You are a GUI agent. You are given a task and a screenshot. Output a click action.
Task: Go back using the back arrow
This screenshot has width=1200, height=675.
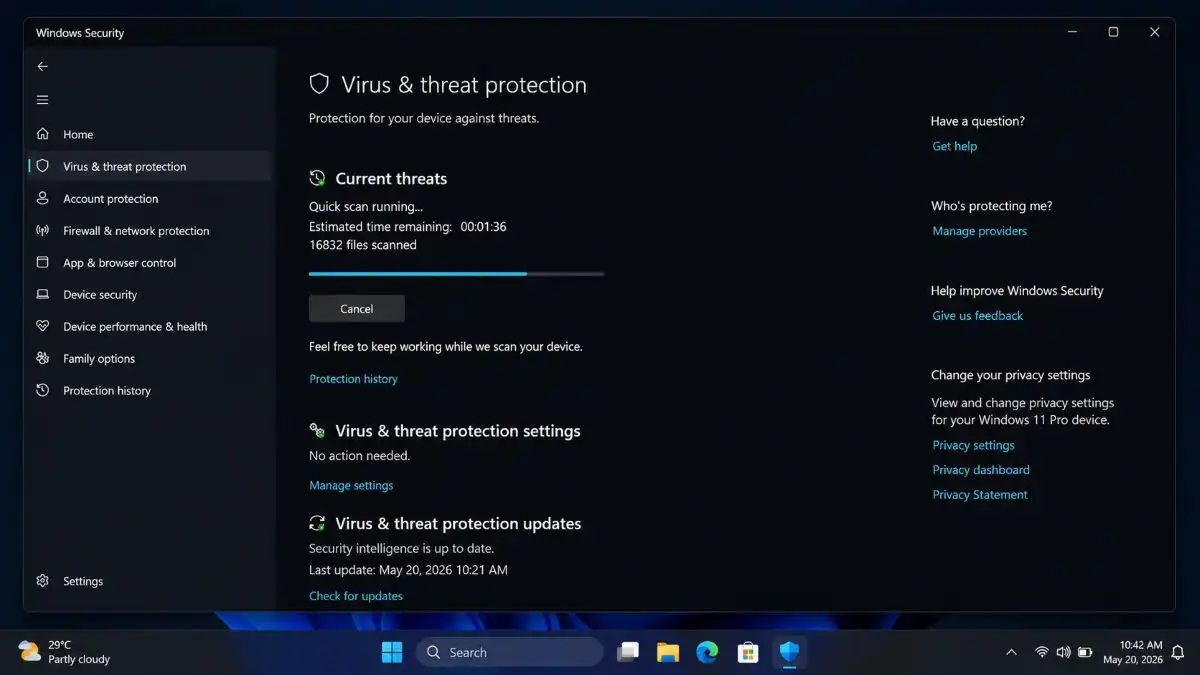coord(42,66)
